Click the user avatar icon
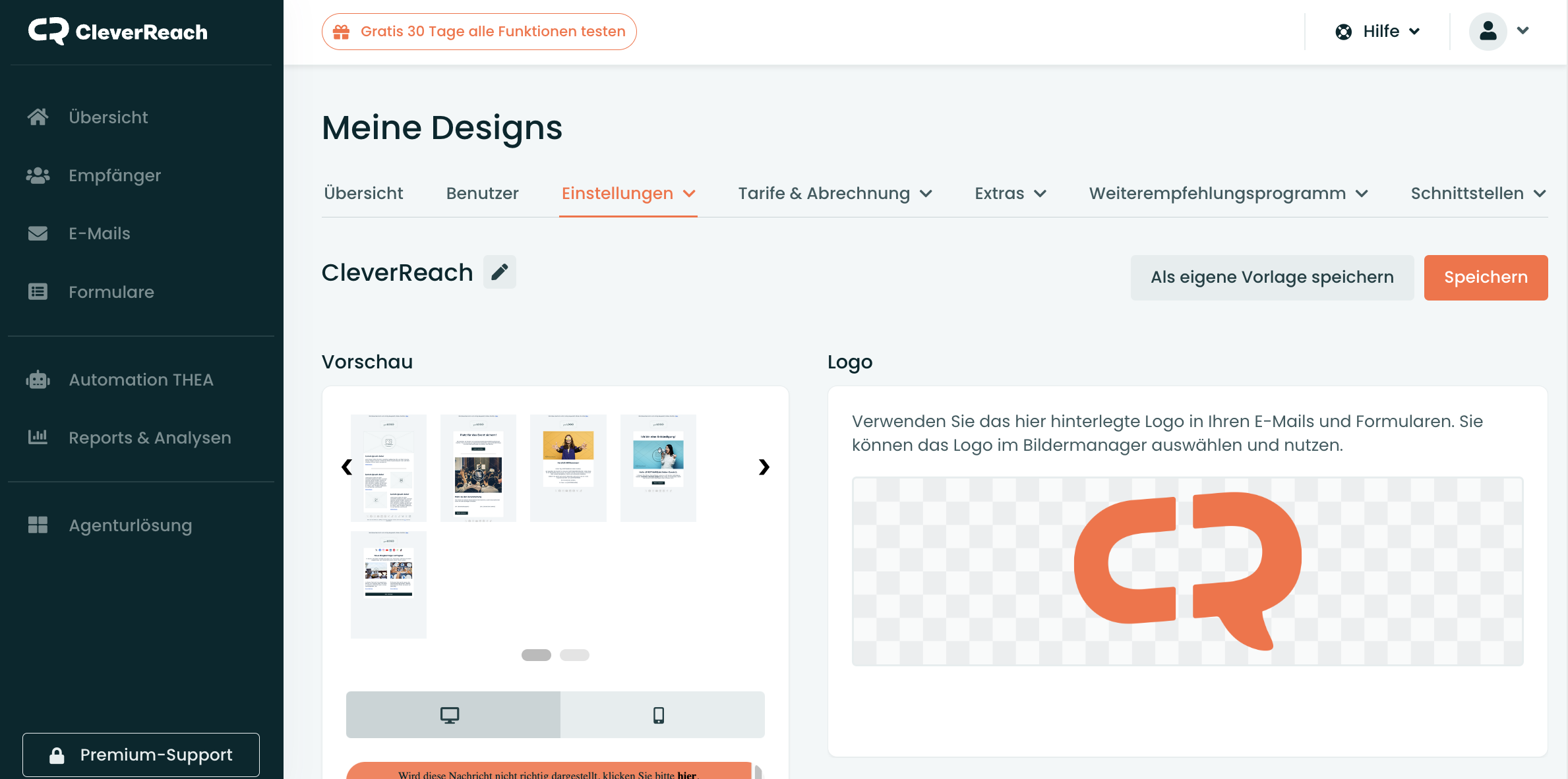 [1488, 31]
